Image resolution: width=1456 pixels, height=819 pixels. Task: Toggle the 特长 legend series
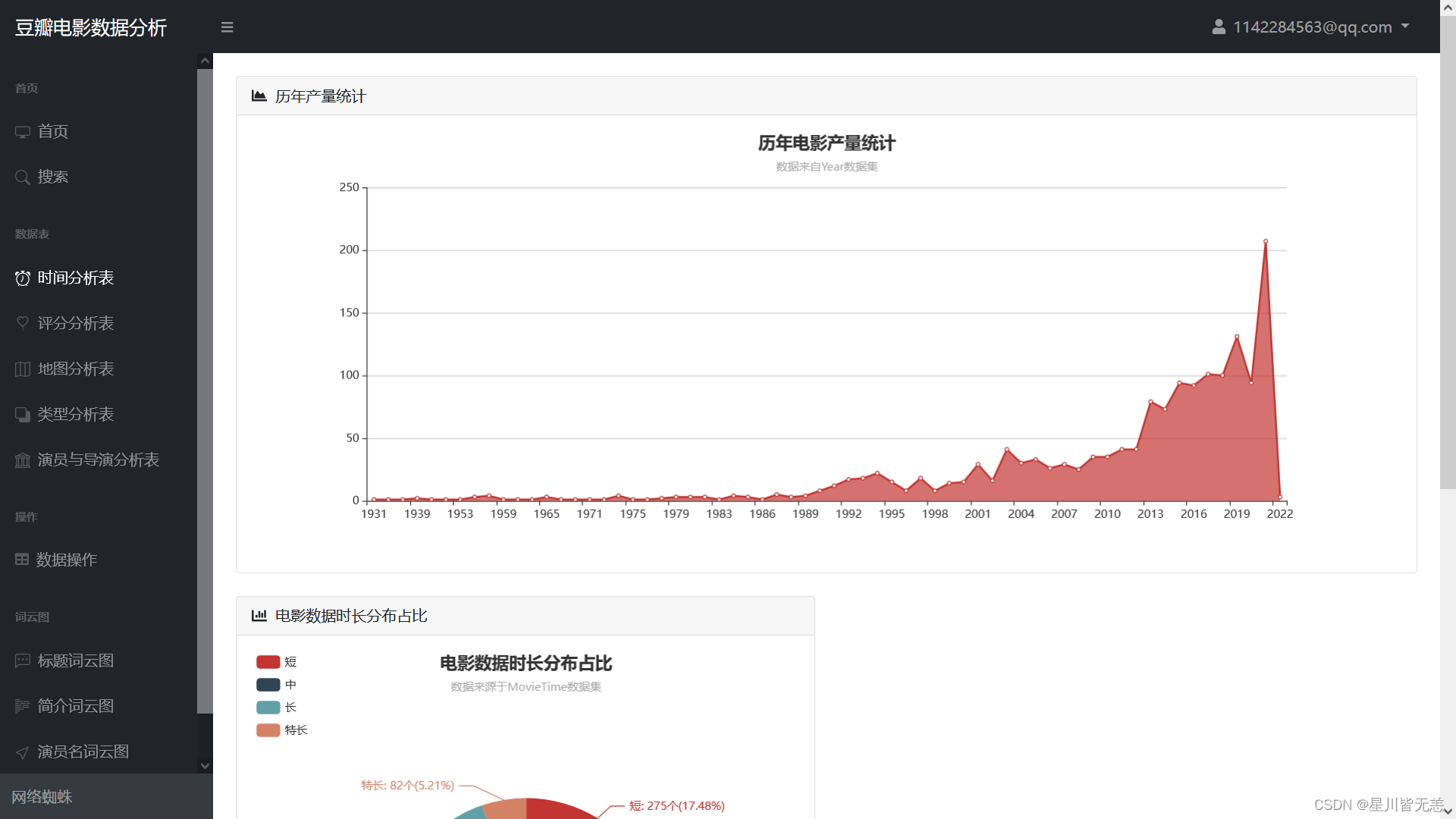pos(282,730)
